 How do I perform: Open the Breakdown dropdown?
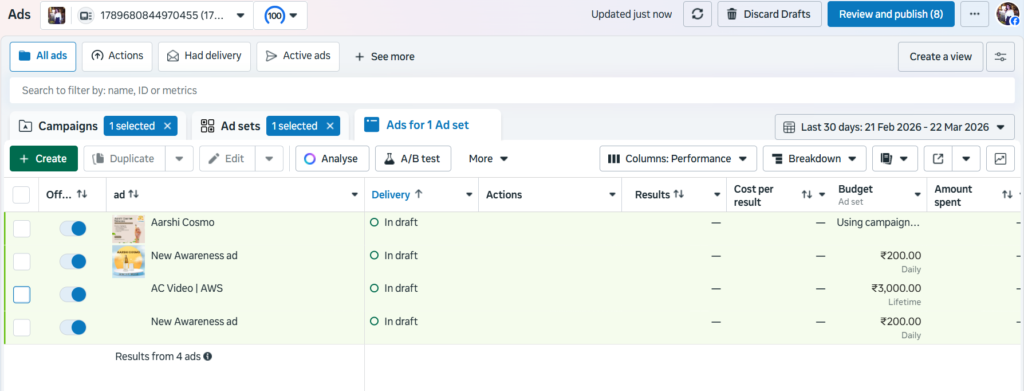tap(814, 159)
